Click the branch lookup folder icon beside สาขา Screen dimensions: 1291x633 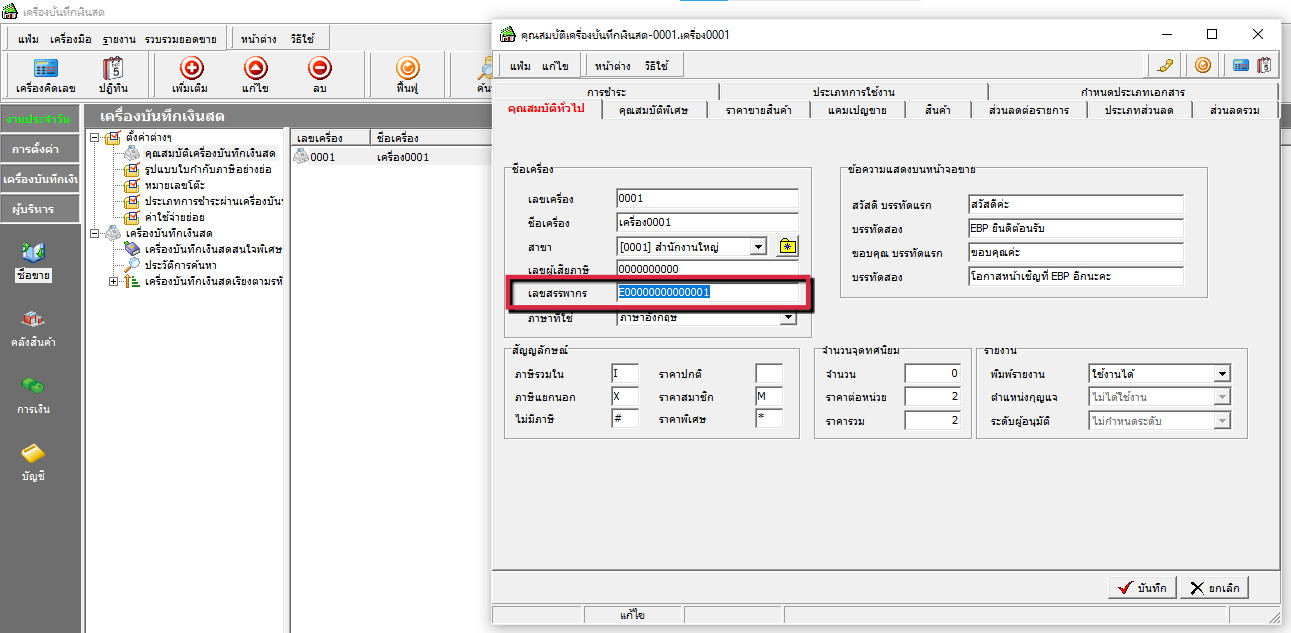788,246
